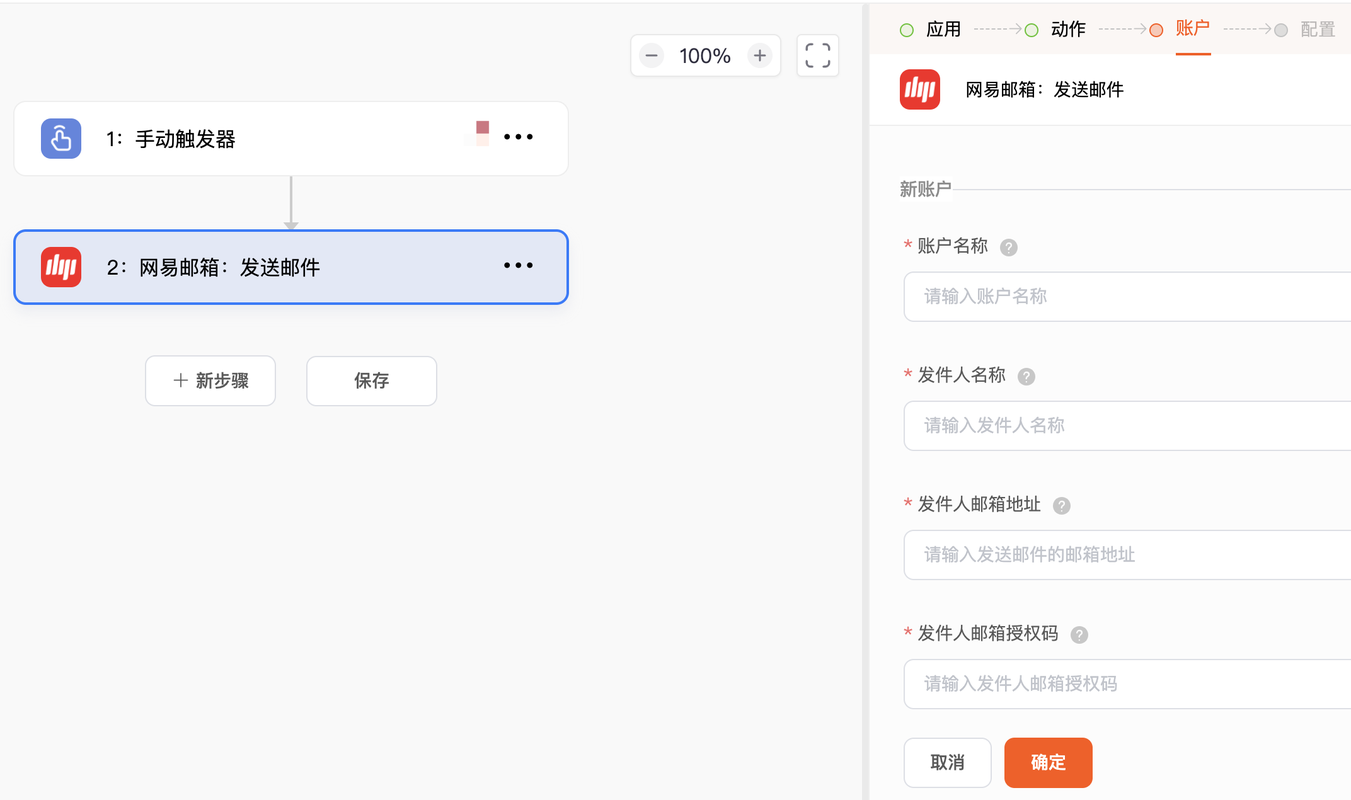The image size is (1351, 800).
Task: Click the 保存 button
Action: pos(371,381)
